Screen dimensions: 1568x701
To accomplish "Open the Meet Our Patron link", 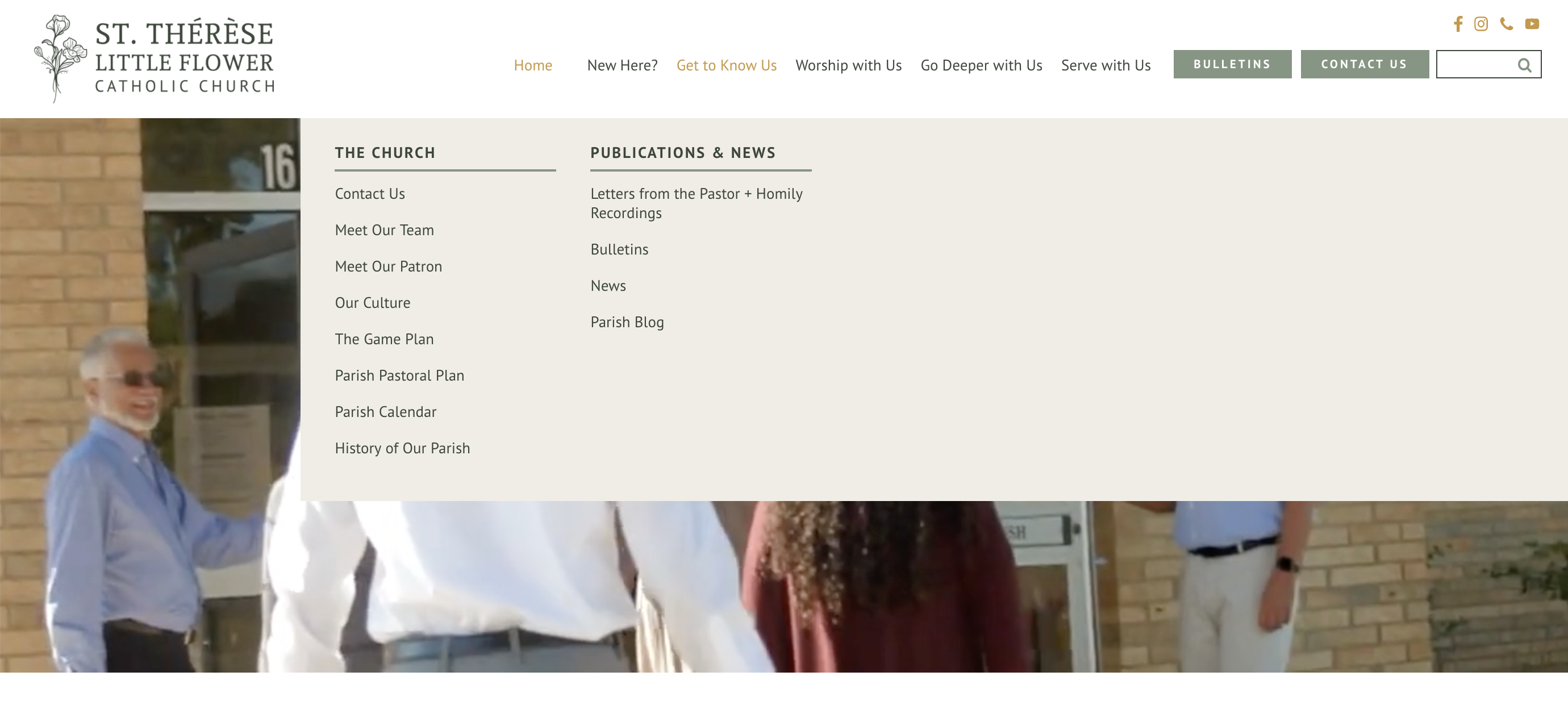I will [x=389, y=266].
